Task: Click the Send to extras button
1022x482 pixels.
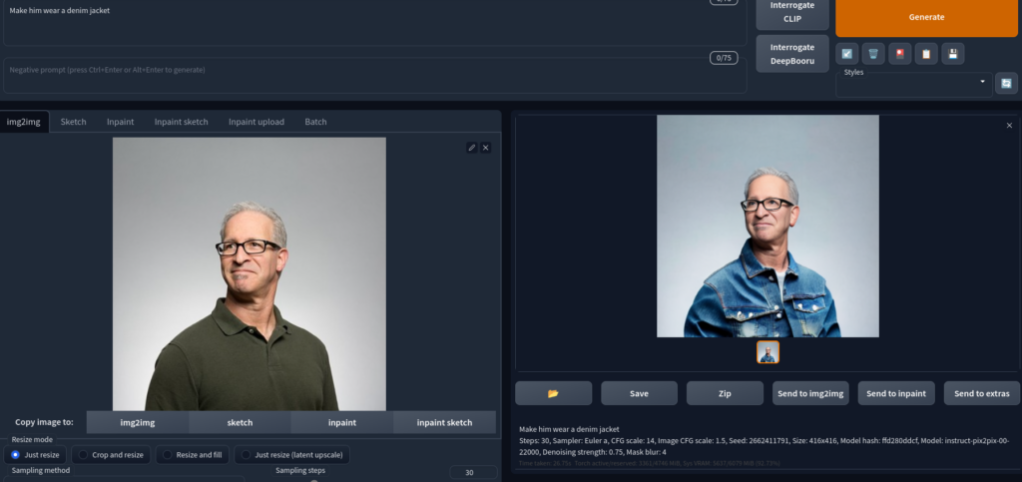Action: (980, 393)
